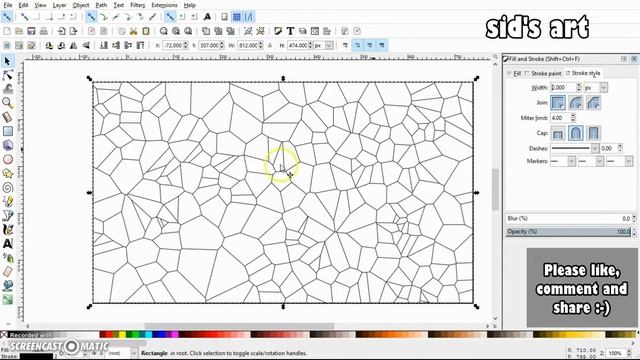Open toolbar units px dropdown
Image resolution: width=640 pixels, height=360 pixels.
tap(329, 45)
